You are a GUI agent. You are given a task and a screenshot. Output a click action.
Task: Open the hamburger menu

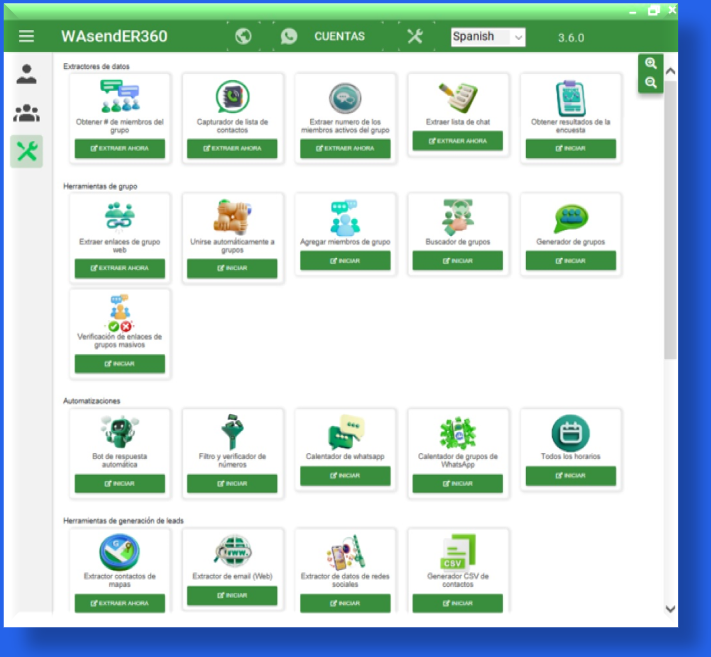click(26, 36)
